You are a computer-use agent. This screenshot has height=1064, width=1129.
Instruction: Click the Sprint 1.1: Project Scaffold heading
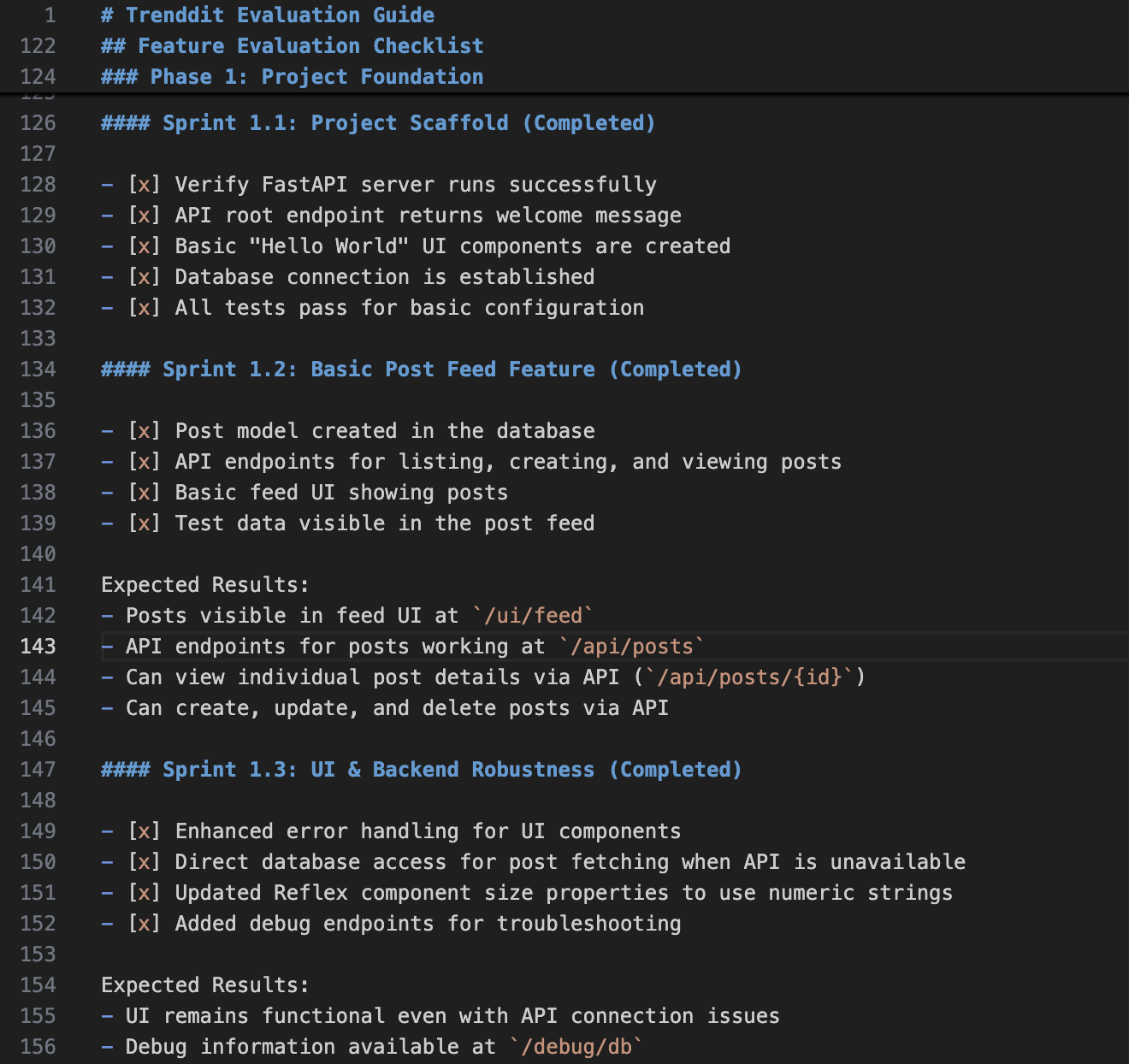click(378, 123)
